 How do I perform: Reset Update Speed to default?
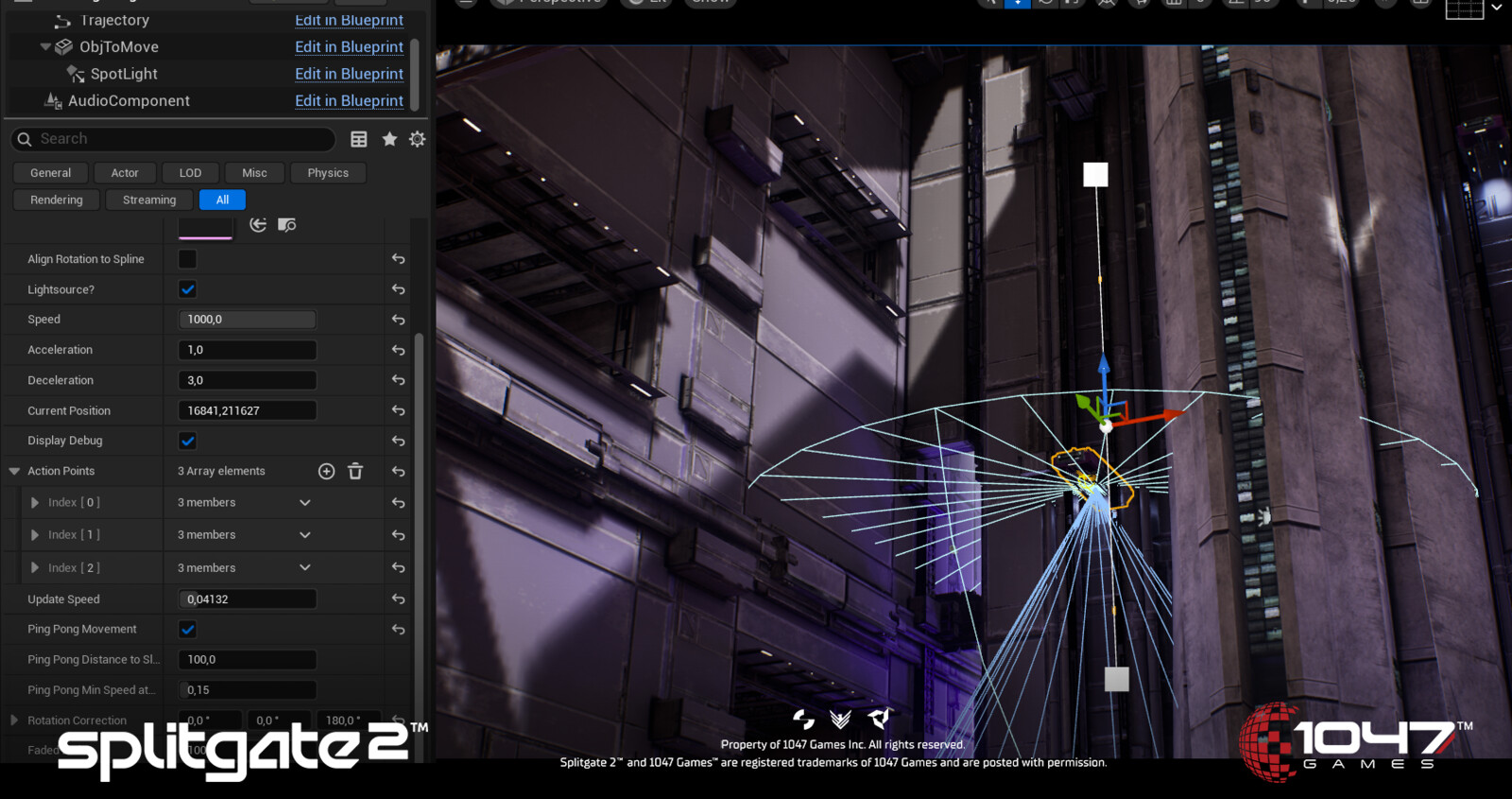tap(399, 599)
